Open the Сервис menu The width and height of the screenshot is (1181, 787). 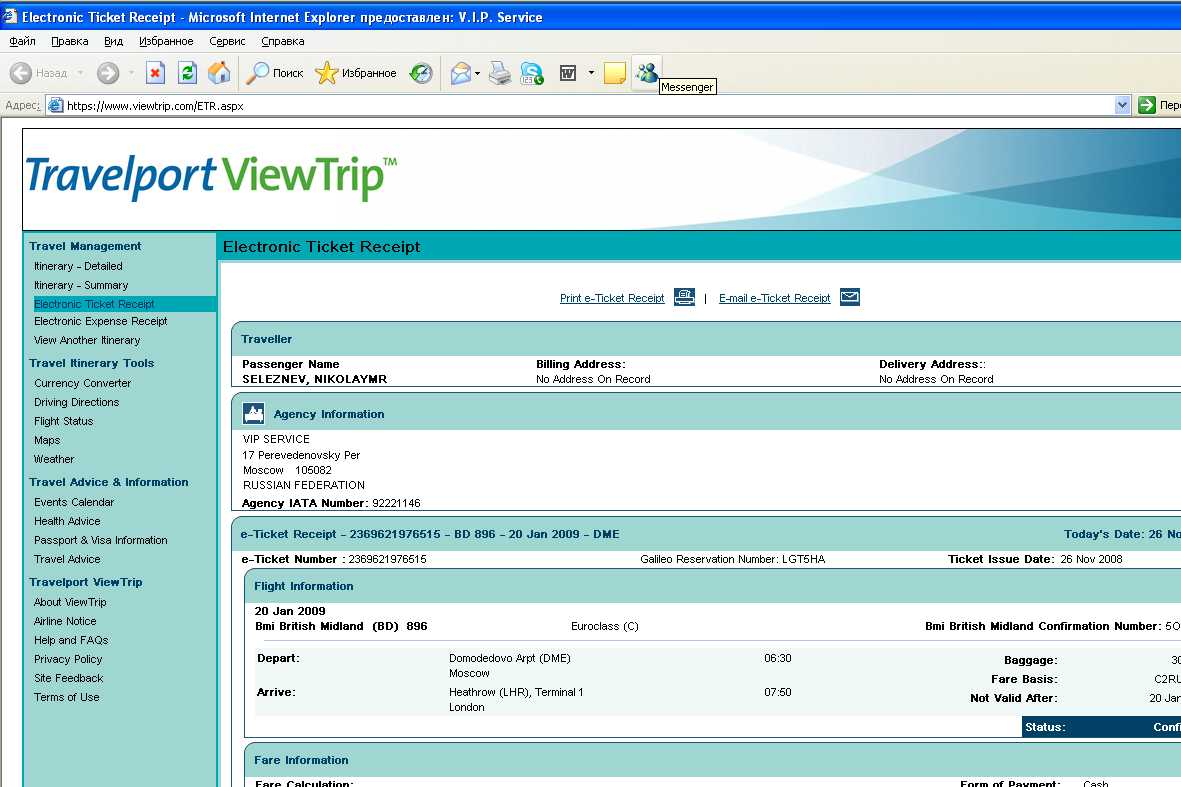pyautogui.click(x=227, y=41)
